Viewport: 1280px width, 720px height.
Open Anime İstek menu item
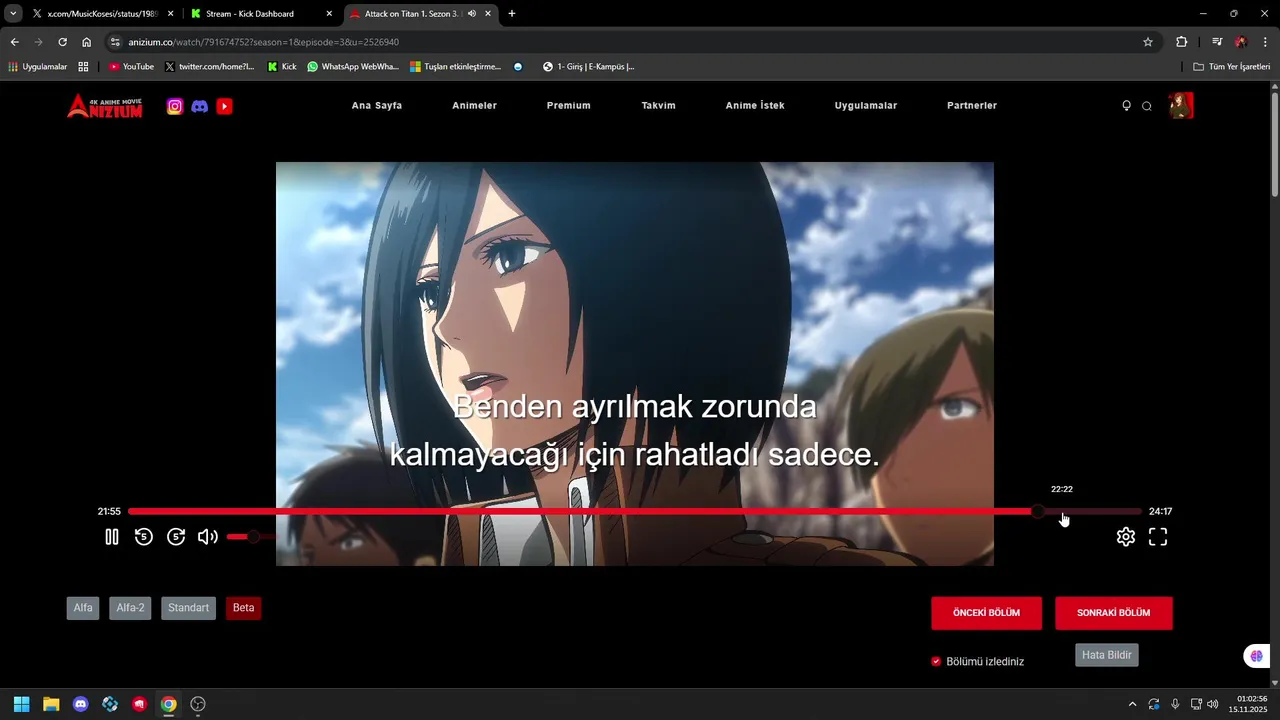coord(755,106)
